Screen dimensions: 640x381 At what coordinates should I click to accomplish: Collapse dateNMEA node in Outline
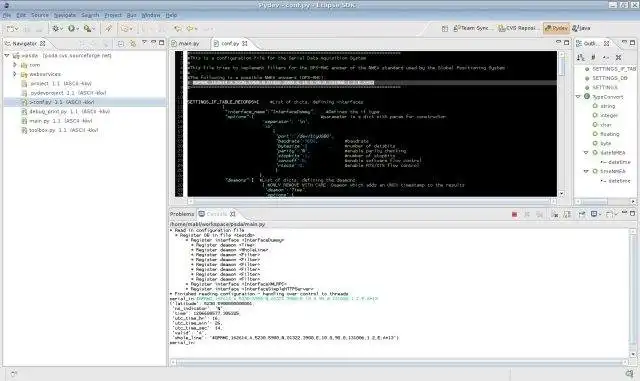tap(586, 152)
